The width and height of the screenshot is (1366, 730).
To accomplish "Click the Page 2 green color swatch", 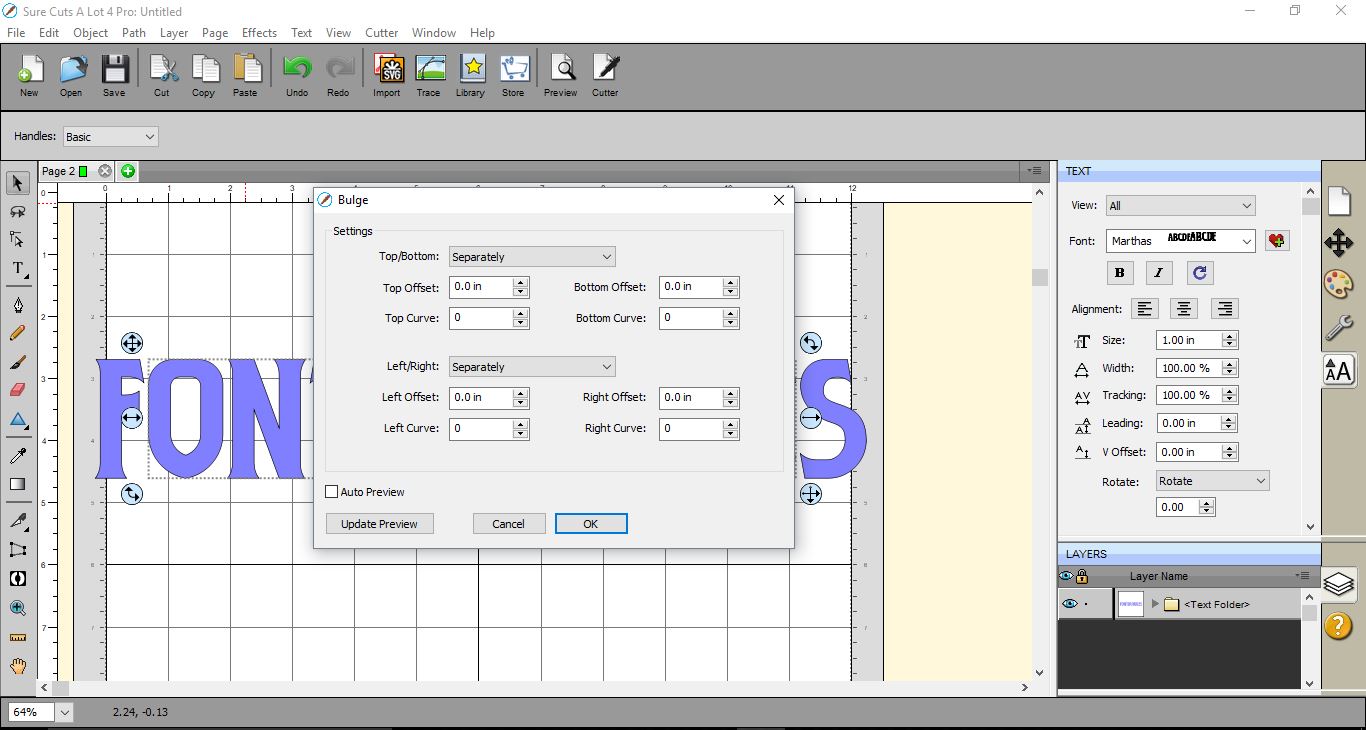I will (x=83, y=171).
